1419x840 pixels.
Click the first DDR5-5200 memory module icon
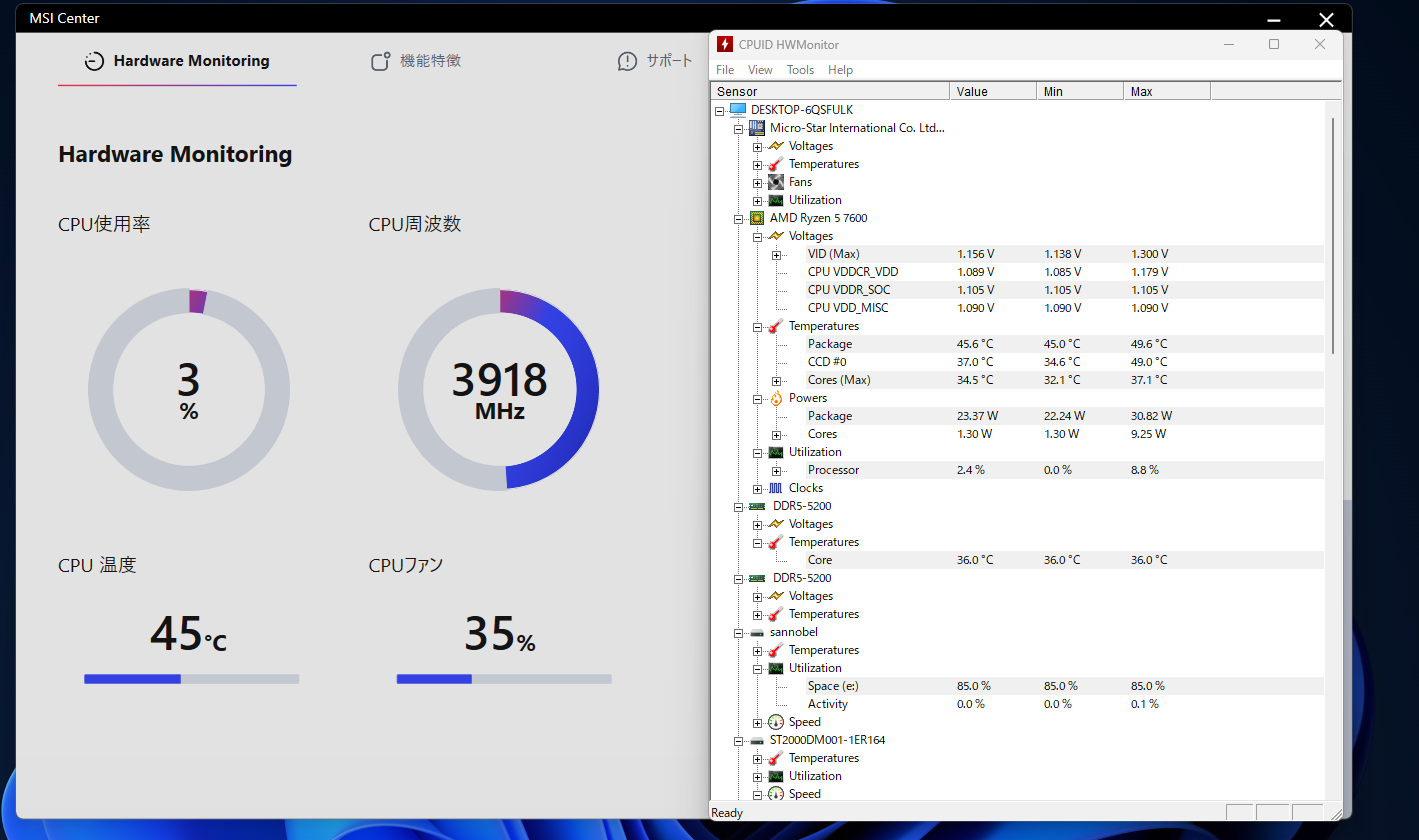click(757, 506)
